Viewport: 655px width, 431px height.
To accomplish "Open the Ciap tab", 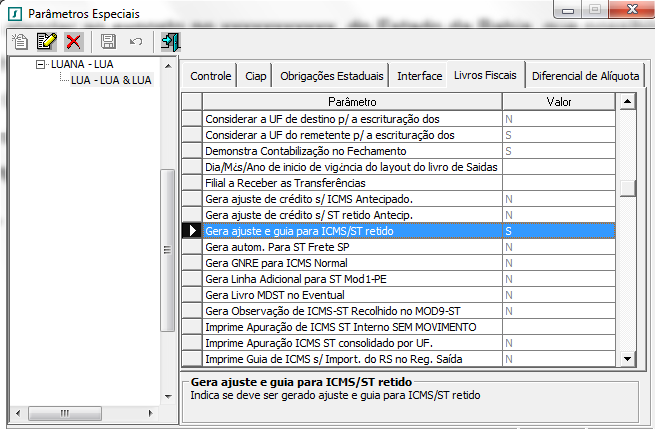I will [255, 76].
